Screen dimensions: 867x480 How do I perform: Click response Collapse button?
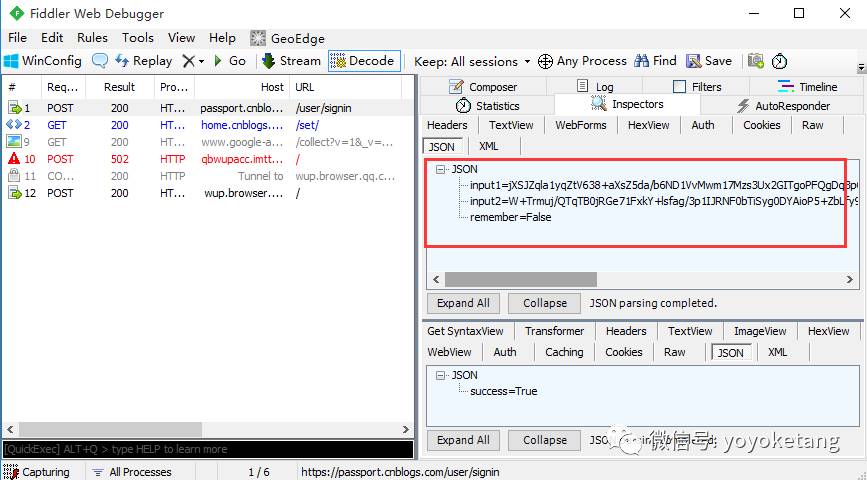pyautogui.click(x=545, y=440)
